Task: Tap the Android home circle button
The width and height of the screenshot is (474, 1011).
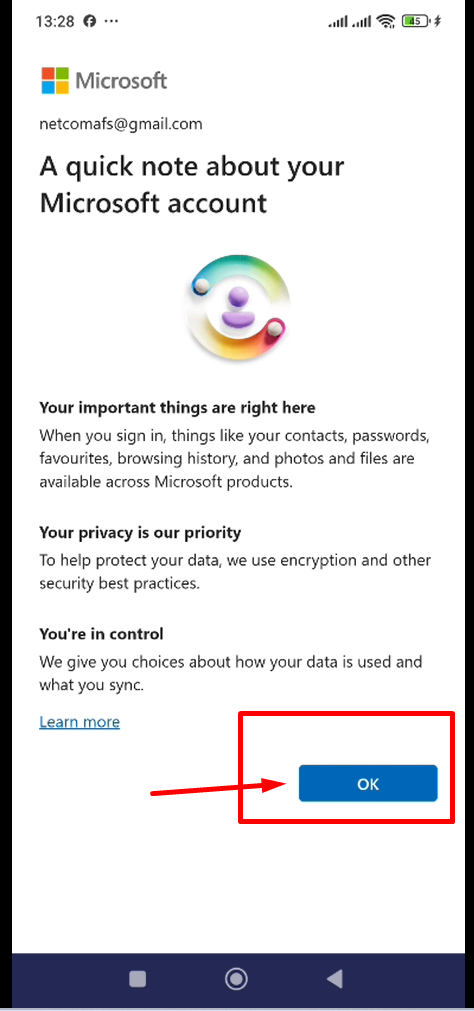Action: 236,979
